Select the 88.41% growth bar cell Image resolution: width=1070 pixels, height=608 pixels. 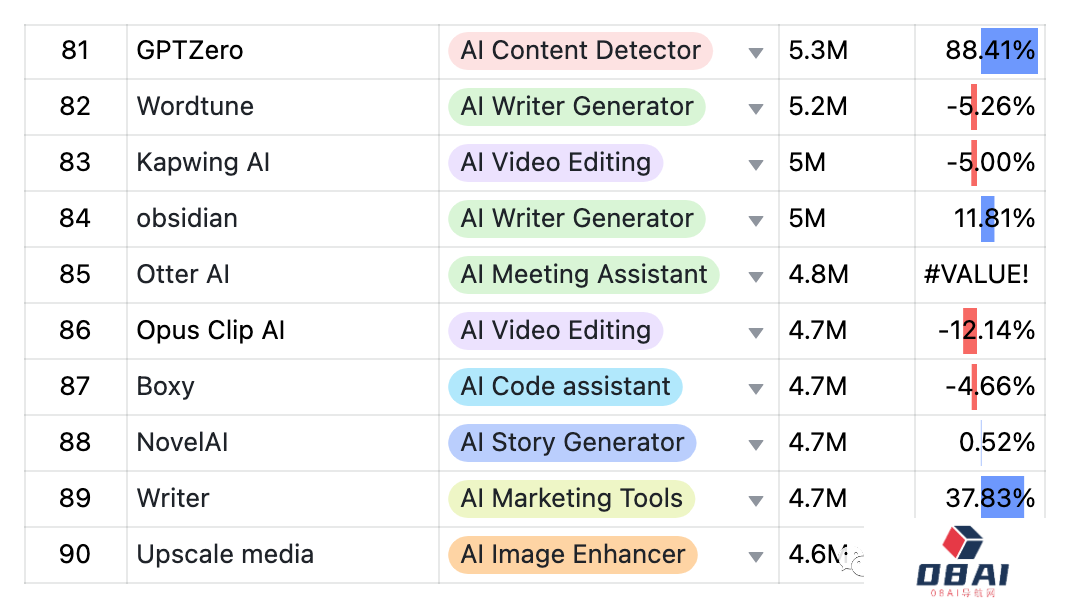(980, 52)
